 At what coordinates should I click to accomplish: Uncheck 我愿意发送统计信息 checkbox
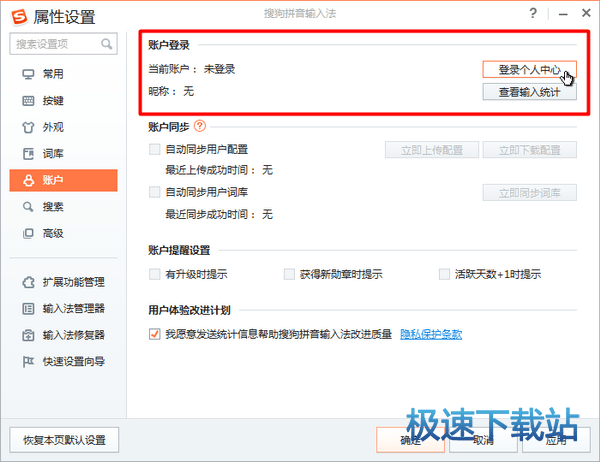[155, 334]
